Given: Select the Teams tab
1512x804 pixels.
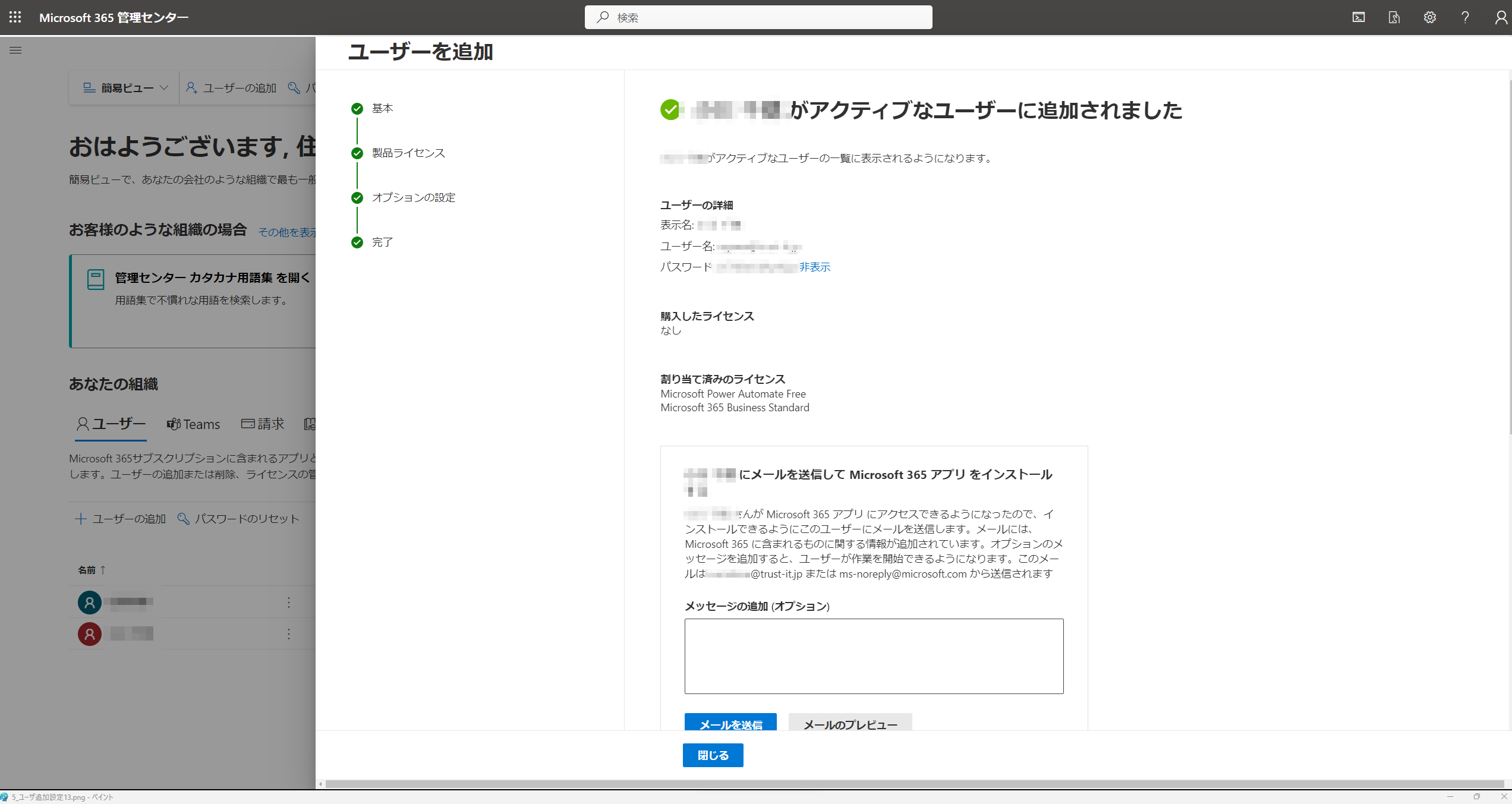Looking at the screenshot, I should [194, 424].
